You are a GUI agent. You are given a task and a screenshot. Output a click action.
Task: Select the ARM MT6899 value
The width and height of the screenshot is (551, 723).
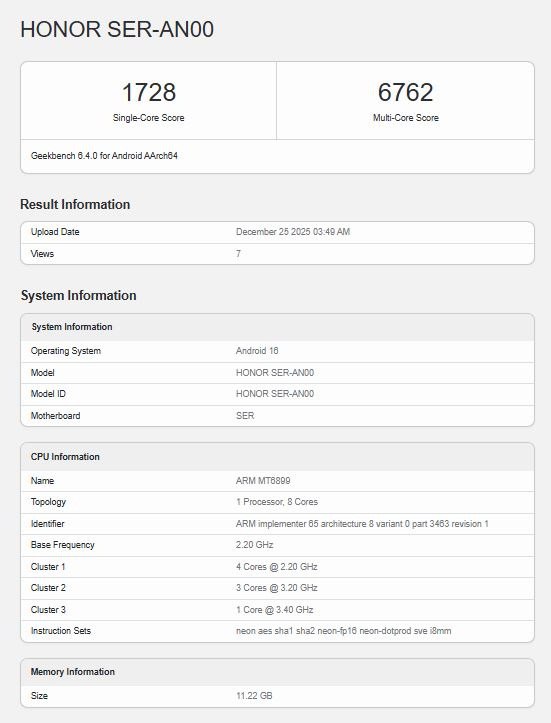point(263,481)
